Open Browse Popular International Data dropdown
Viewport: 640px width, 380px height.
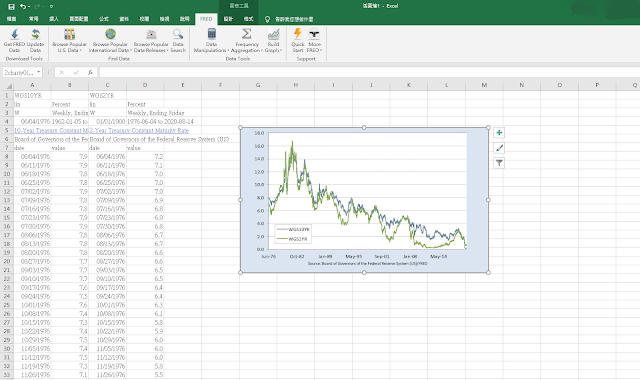click(x=110, y=40)
